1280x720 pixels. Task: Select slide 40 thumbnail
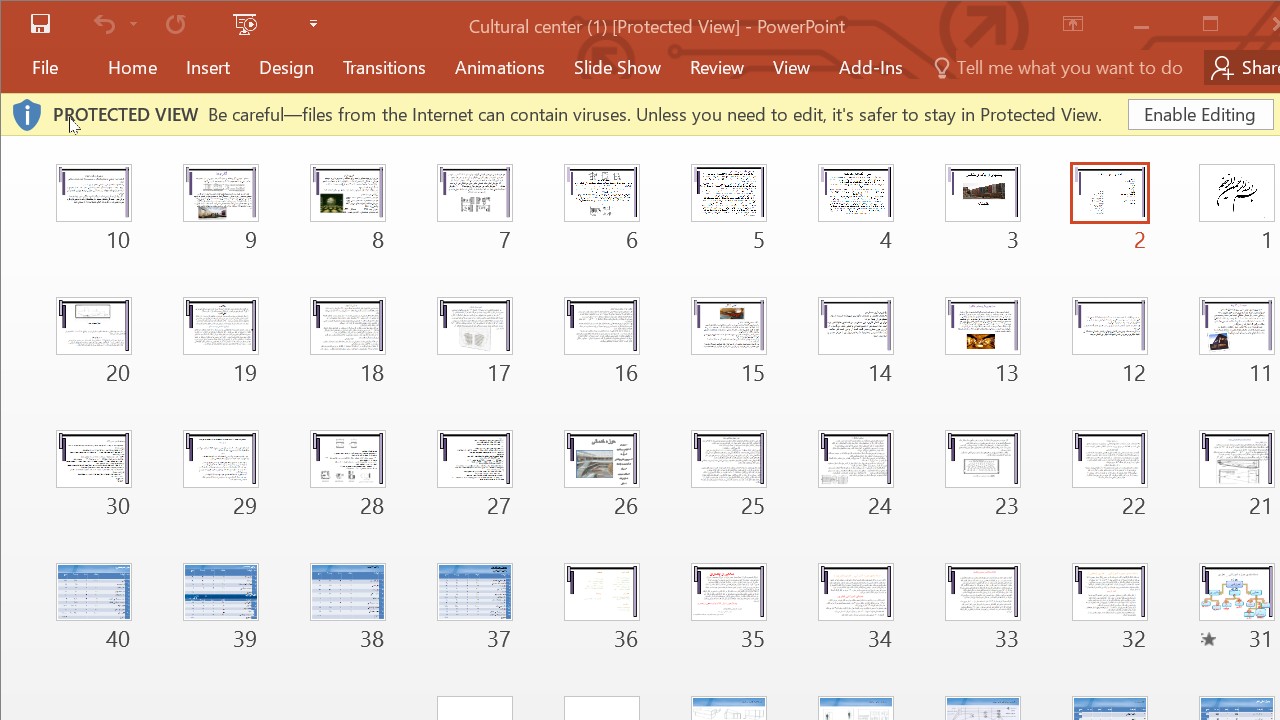click(x=94, y=592)
